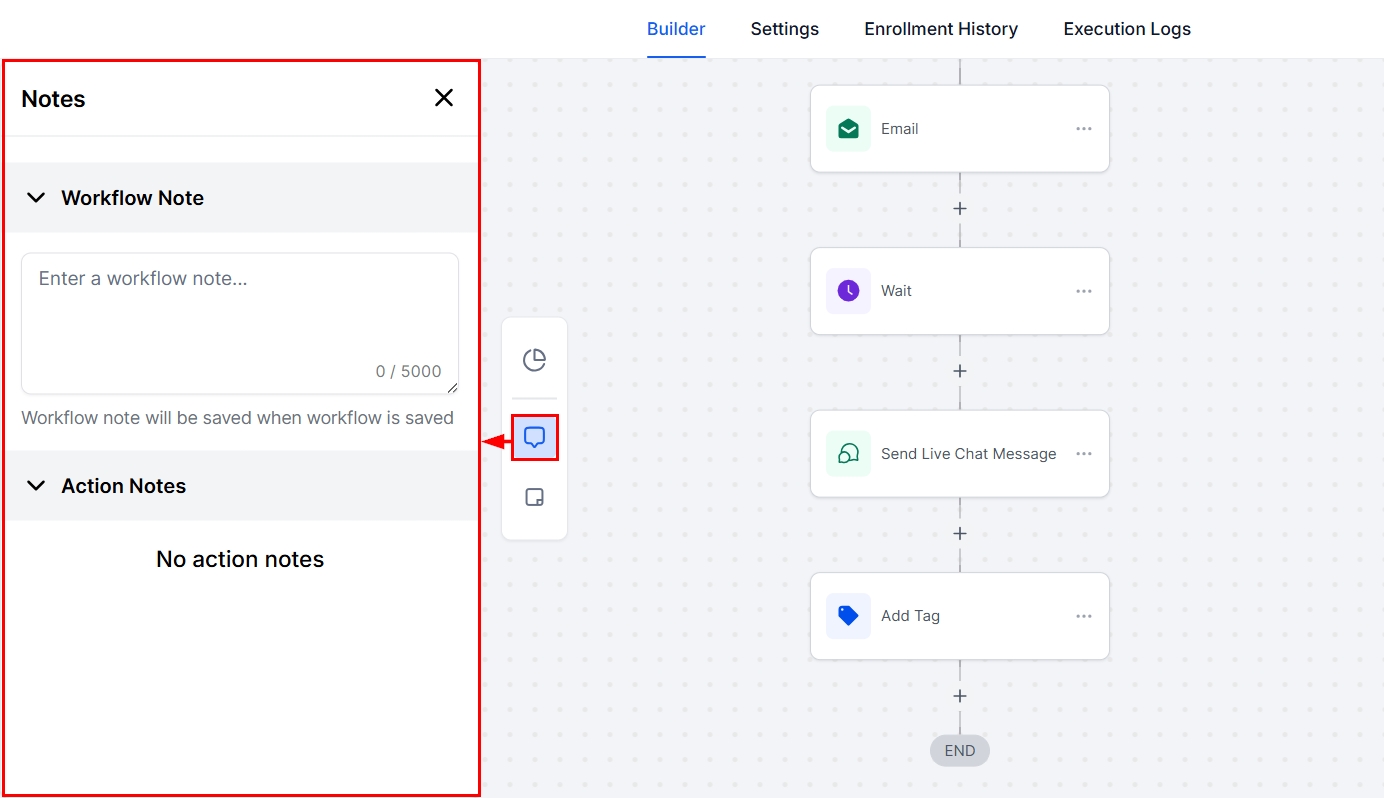Collapse the Action Notes section
This screenshot has height=798, width=1384.
(x=36, y=486)
